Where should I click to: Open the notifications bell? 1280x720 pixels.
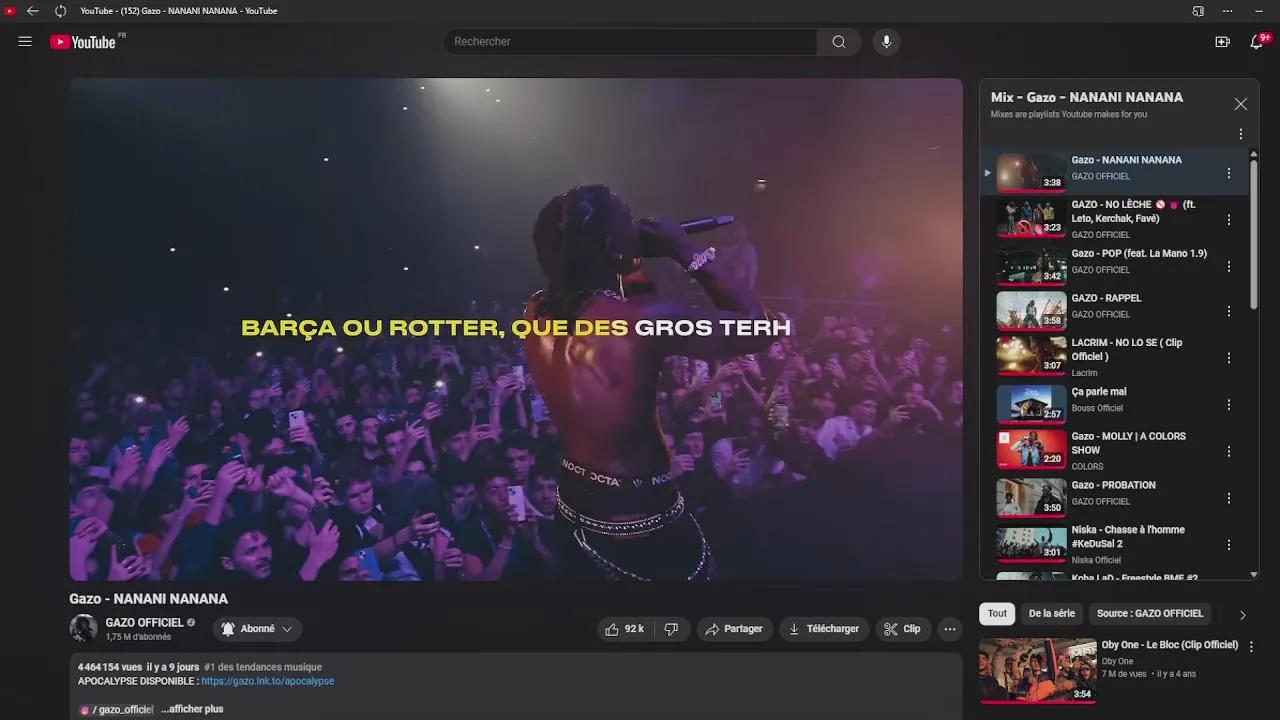pyautogui.click(x=1257, y=42)
